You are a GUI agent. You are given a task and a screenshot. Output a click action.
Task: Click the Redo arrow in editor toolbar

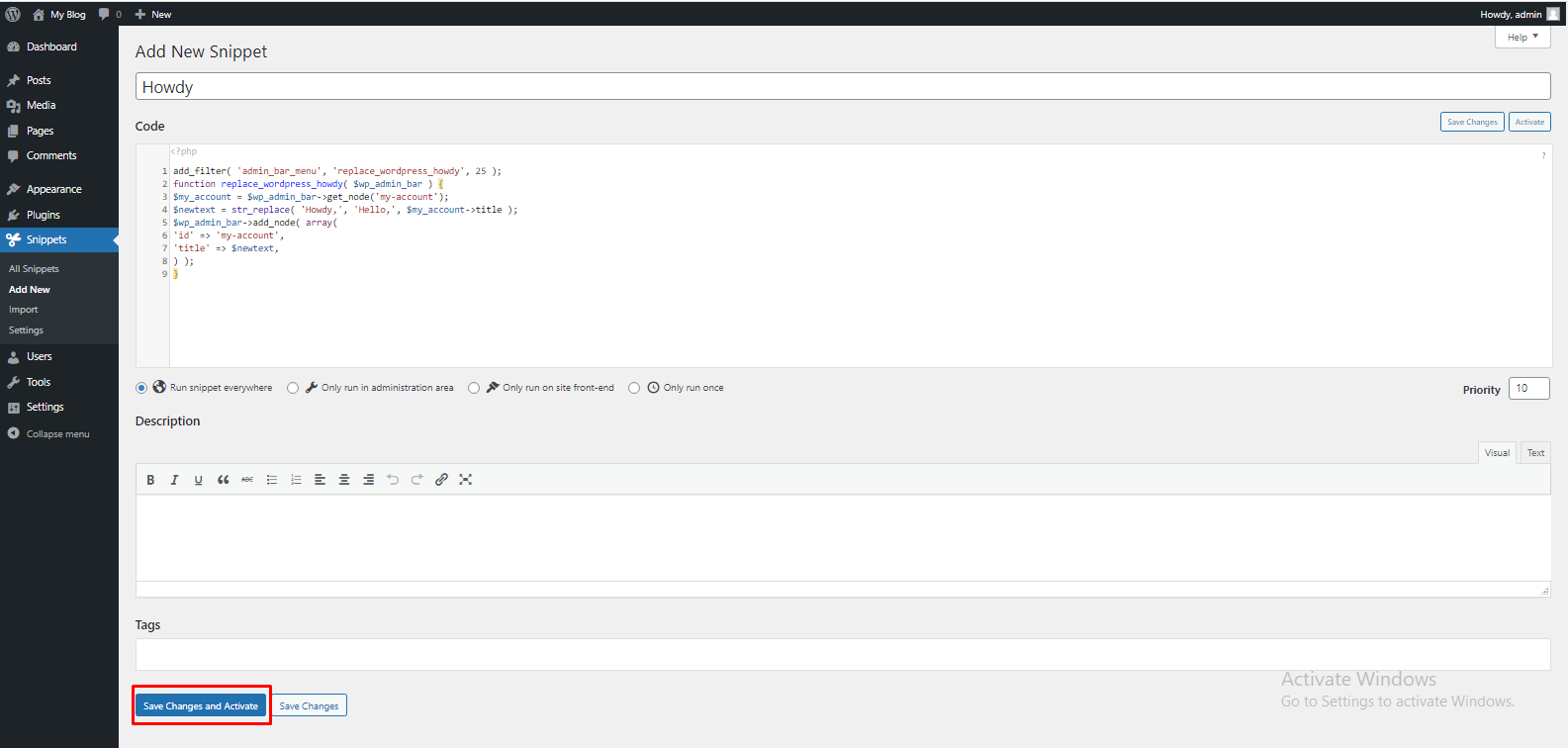(417, 480)
